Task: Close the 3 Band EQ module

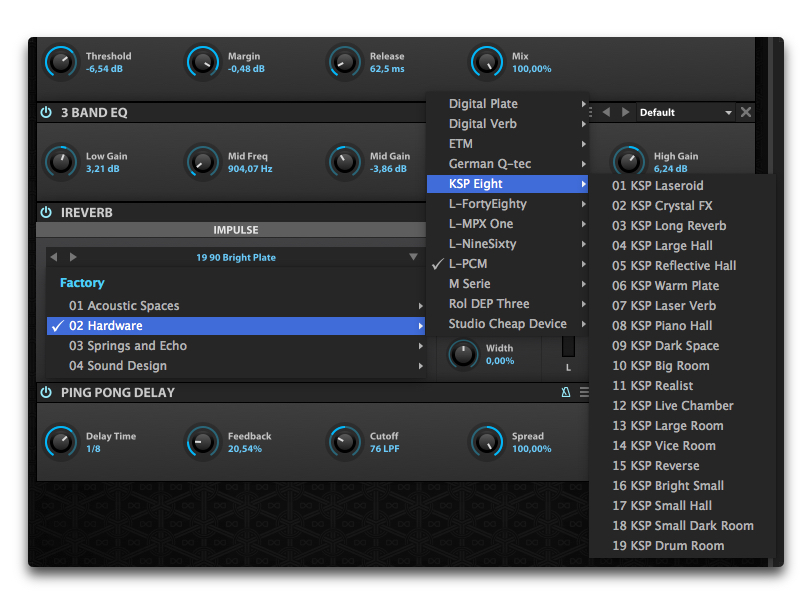Action: point(746,112)
